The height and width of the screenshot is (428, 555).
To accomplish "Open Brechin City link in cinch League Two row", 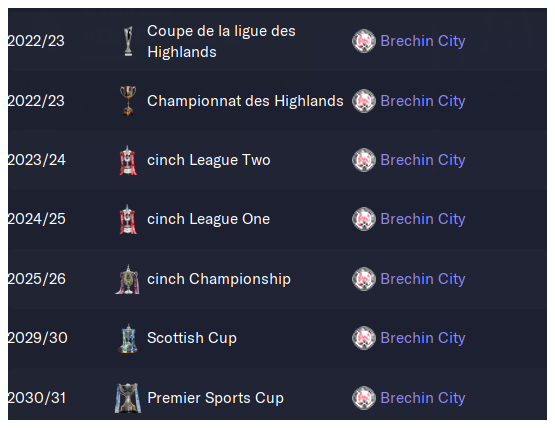I will point(423,160).
